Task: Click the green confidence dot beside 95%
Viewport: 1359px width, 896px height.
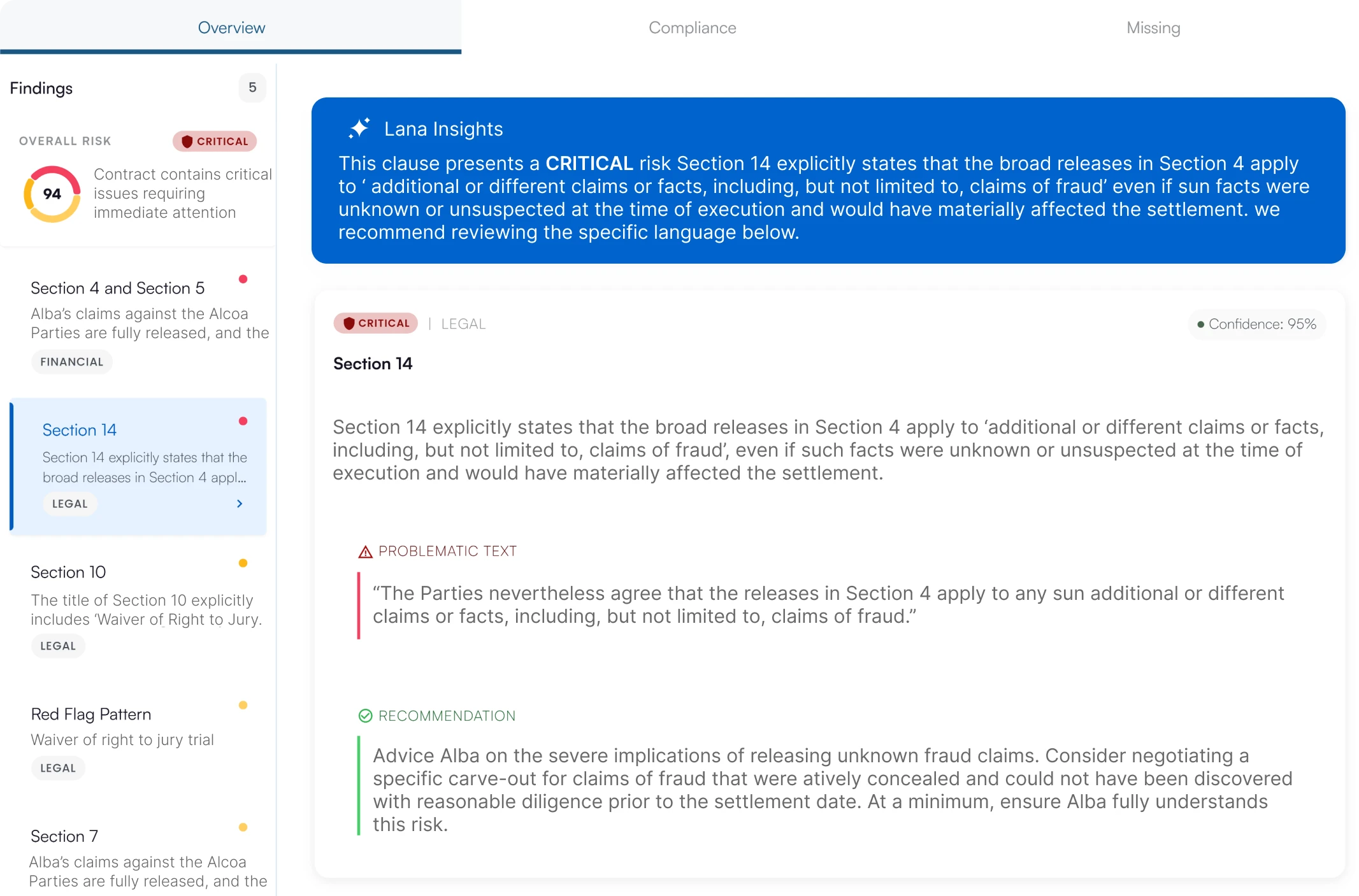Action: [x=1201, y=324]
